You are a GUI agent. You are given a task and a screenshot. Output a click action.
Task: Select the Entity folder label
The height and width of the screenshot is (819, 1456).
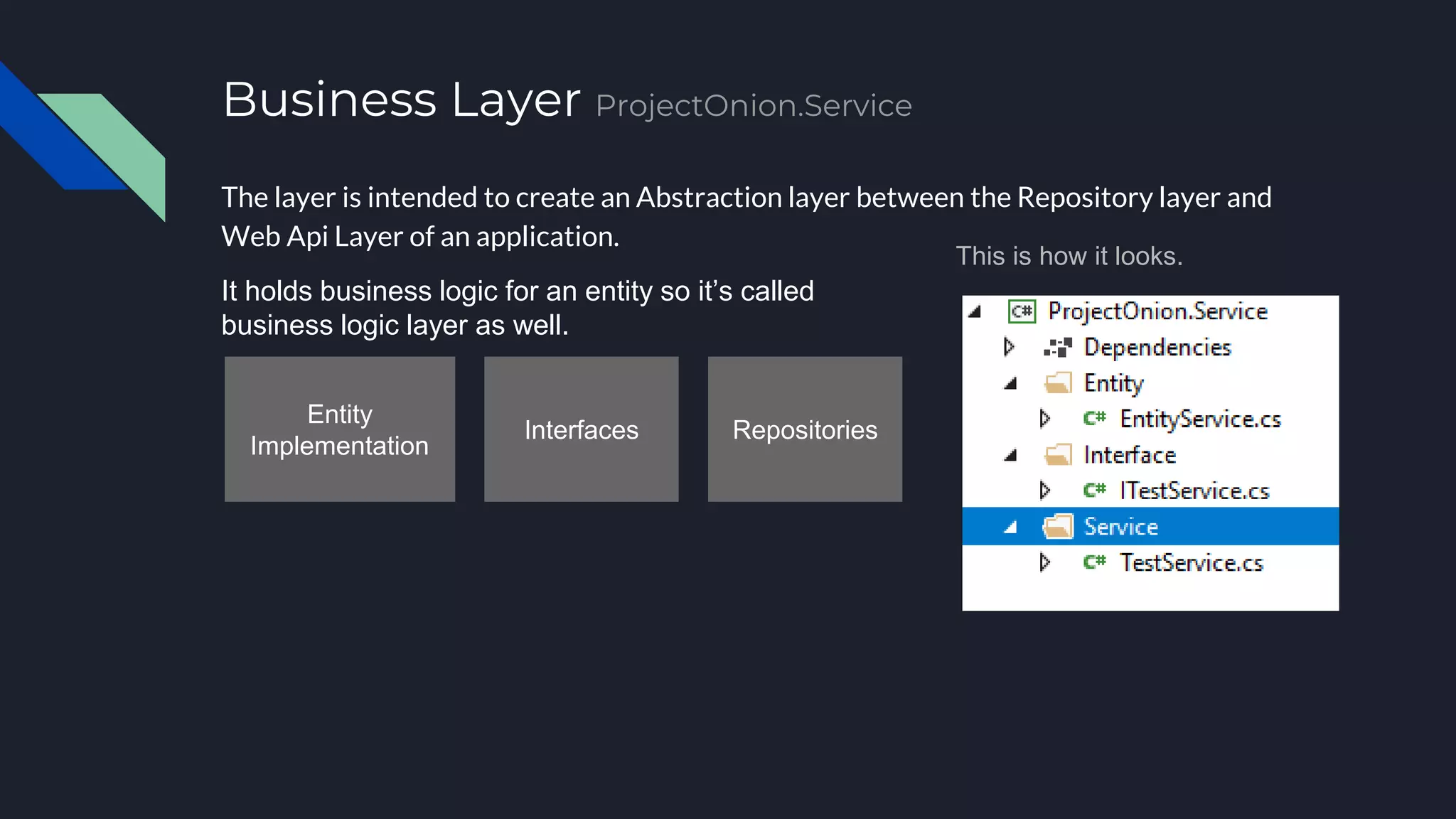pos(1113,384)
